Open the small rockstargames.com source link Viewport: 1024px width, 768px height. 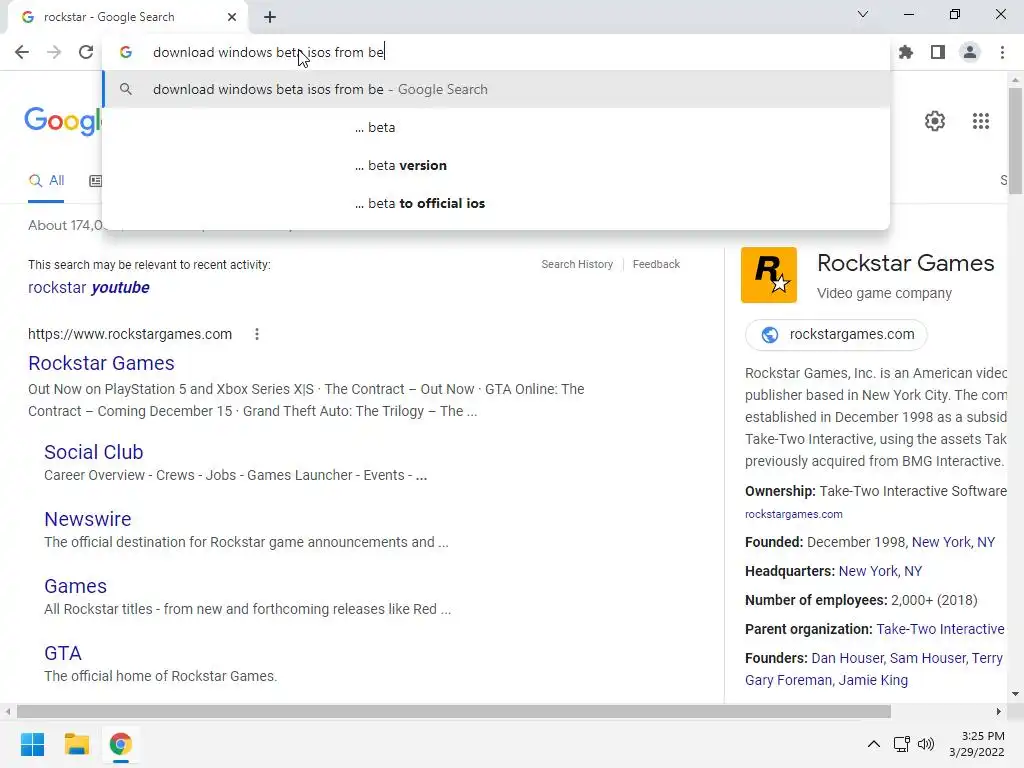coord(793,515)
